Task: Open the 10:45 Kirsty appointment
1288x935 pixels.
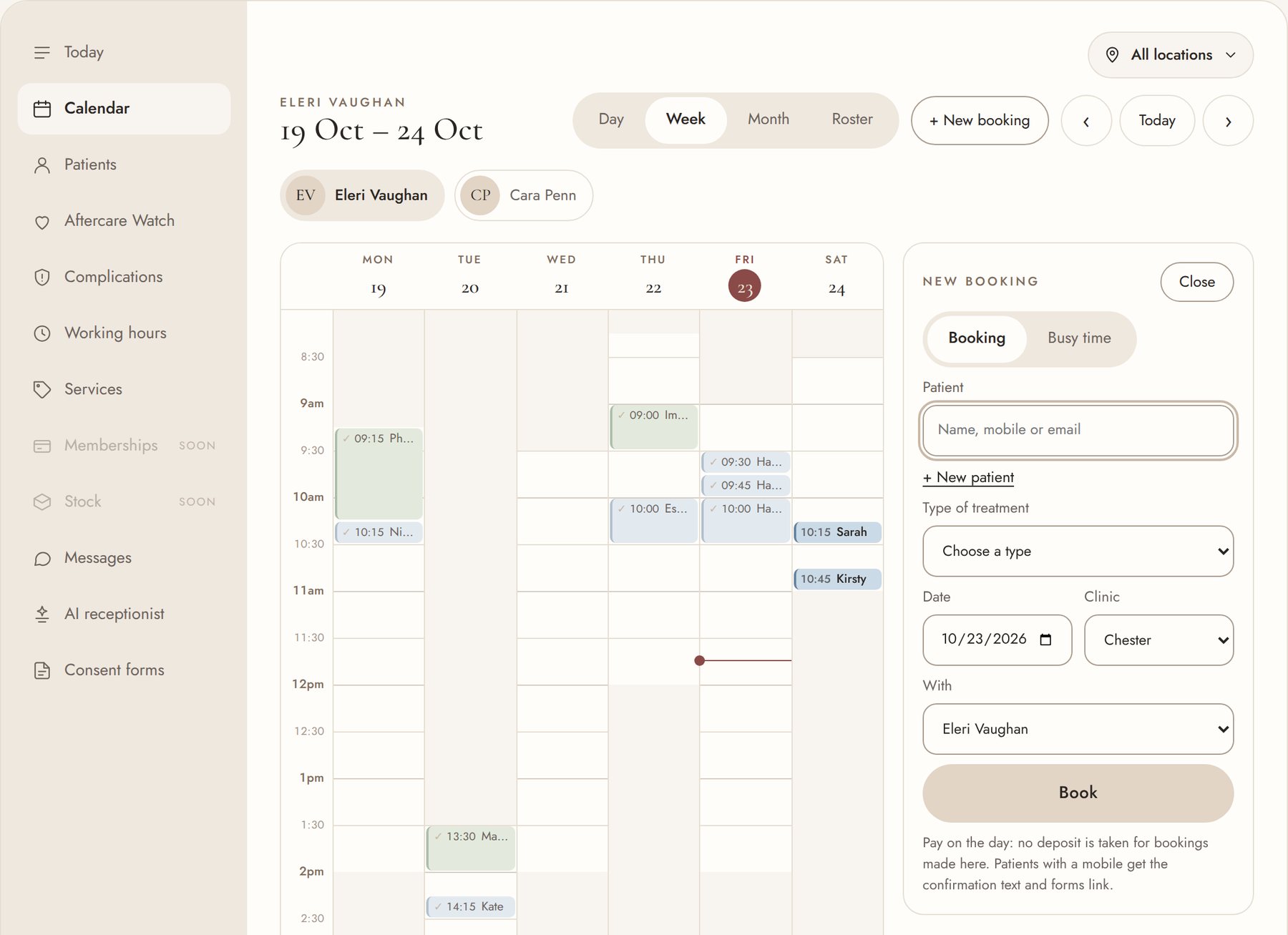Action: pos(837,579)
